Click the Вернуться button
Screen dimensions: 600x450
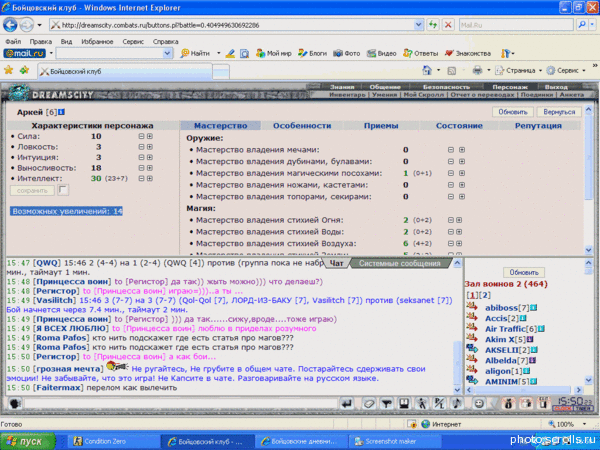[559, 112]
